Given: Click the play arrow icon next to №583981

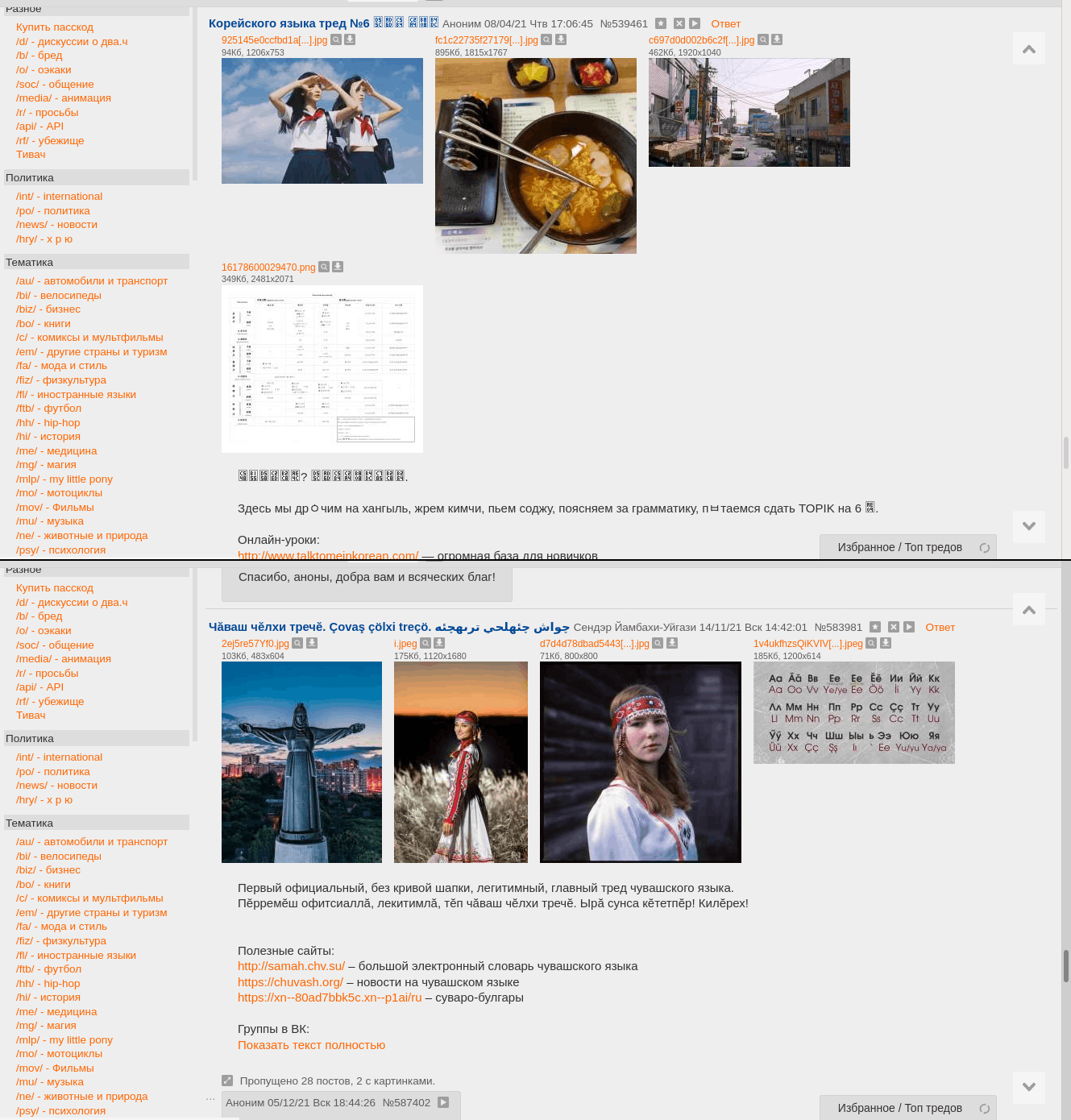Looking at the screenshot, I should click(x=909, y=627).
